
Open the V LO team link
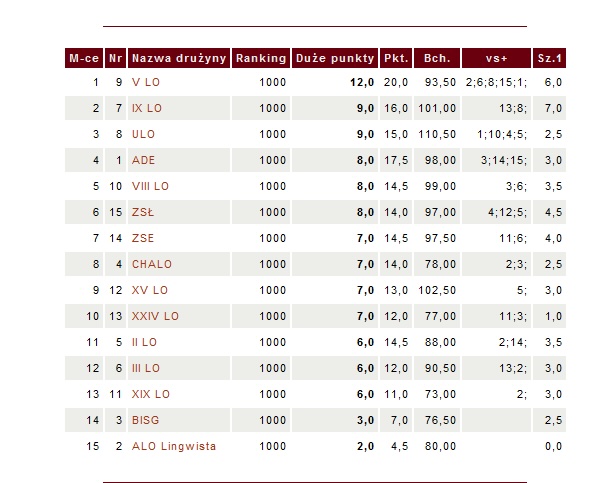click(146, 82)
